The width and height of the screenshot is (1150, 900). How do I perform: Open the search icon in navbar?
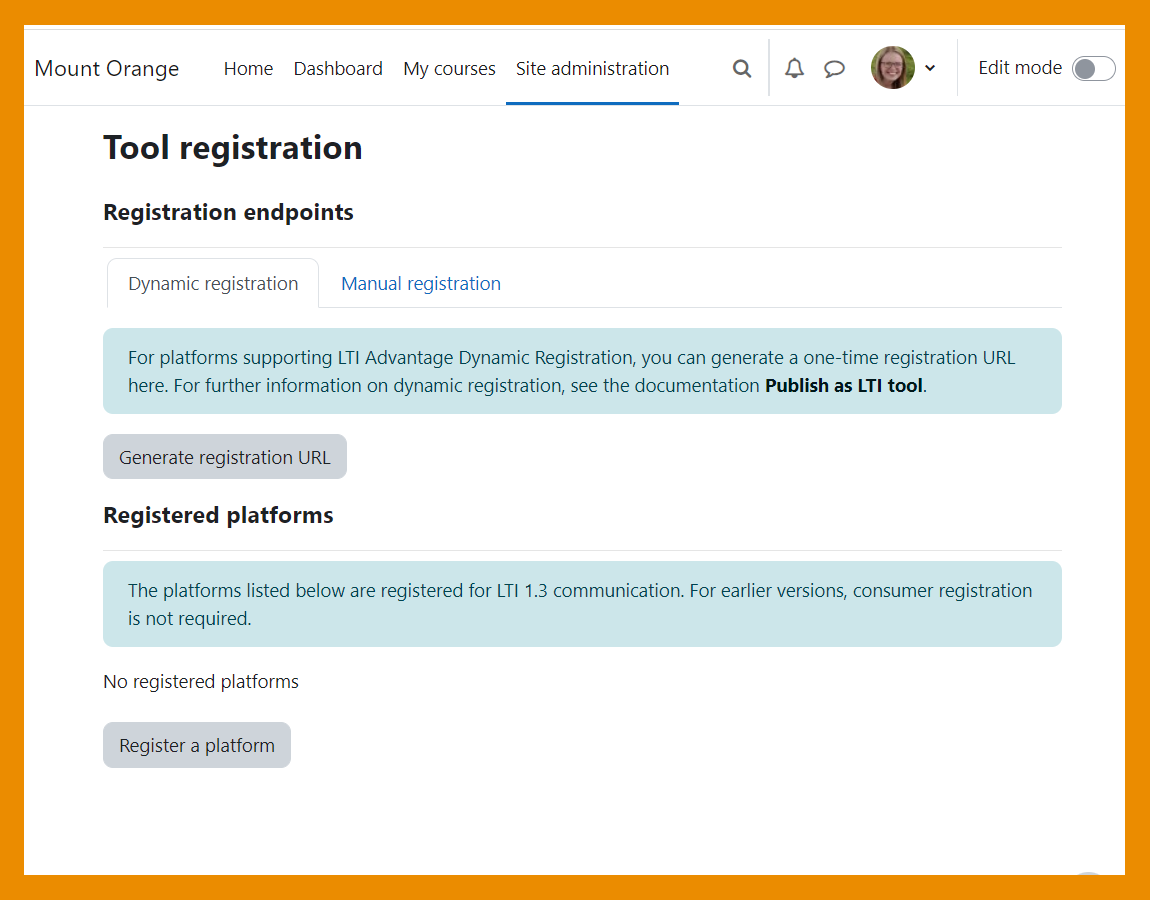tap(741, 68)
